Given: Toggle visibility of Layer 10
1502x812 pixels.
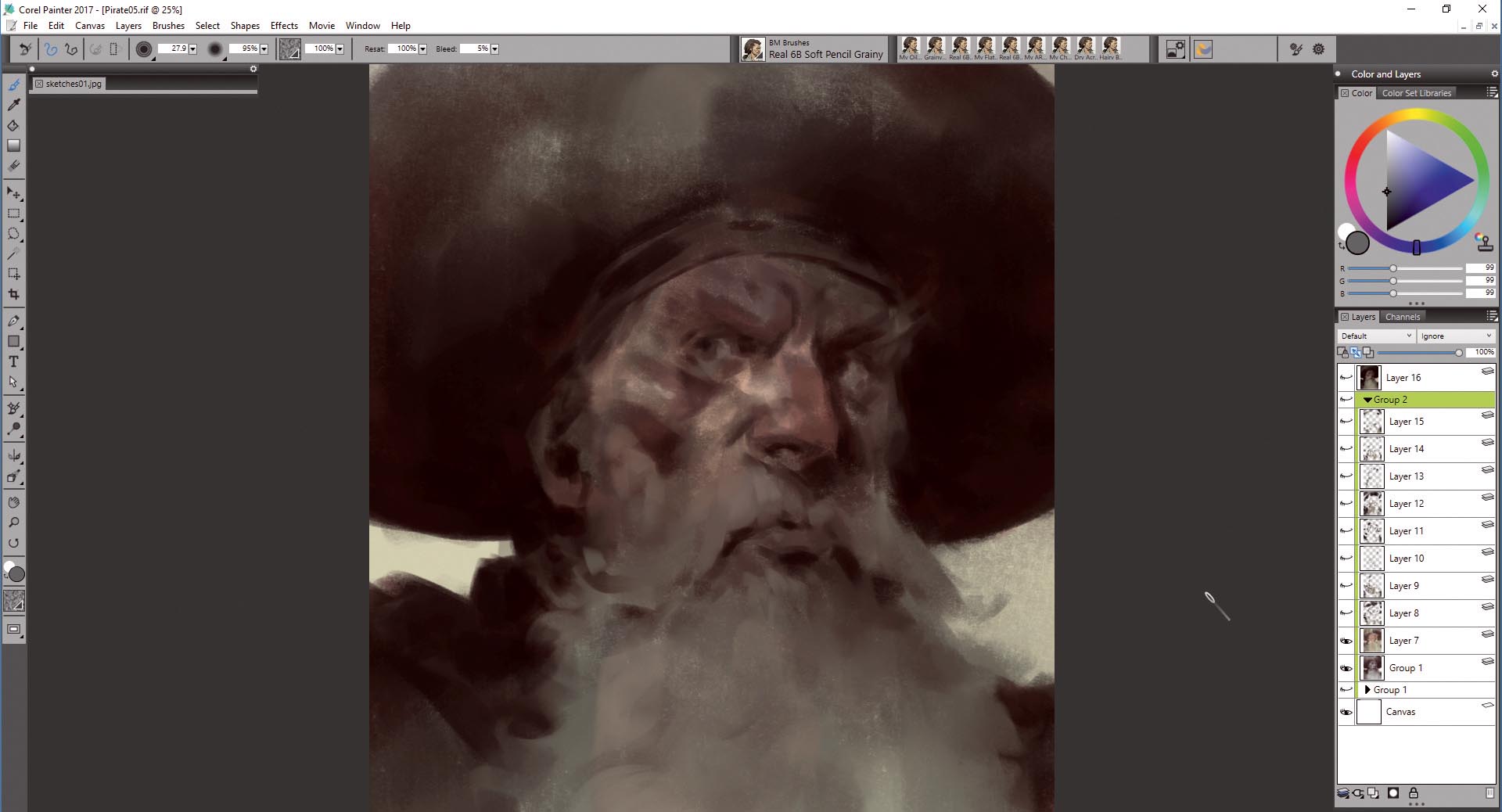Looking at the screenshot, I should pos(1346,559).
